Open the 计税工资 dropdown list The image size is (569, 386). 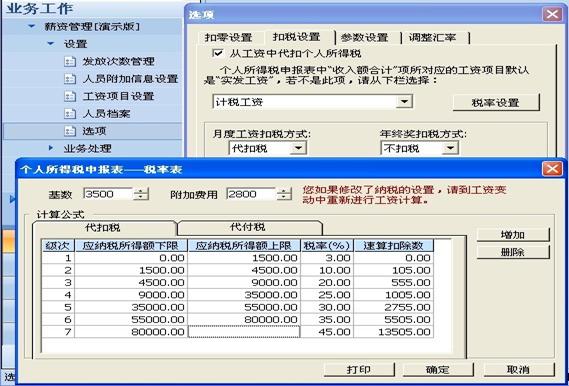404,102
